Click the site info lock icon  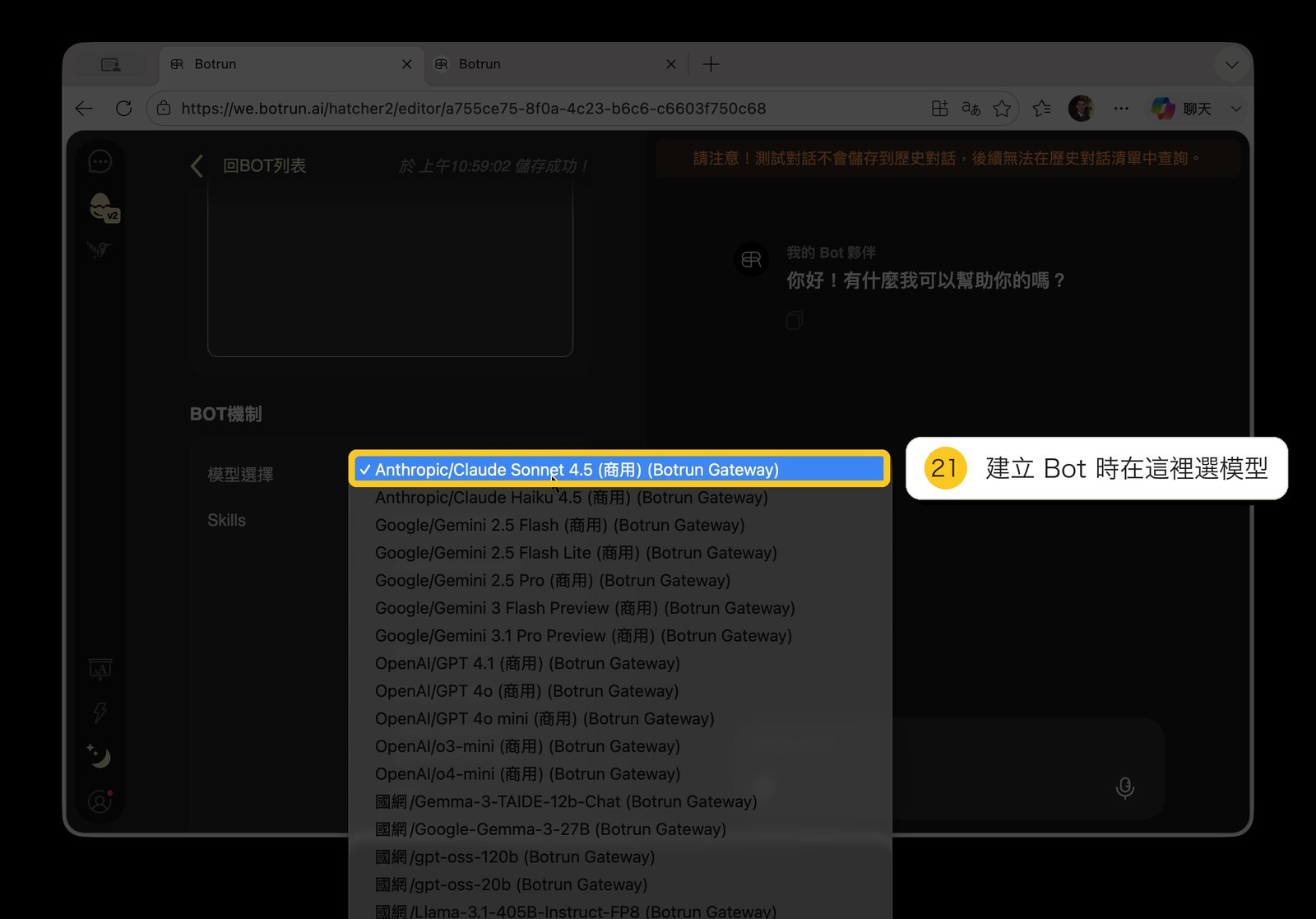(164, 109)
